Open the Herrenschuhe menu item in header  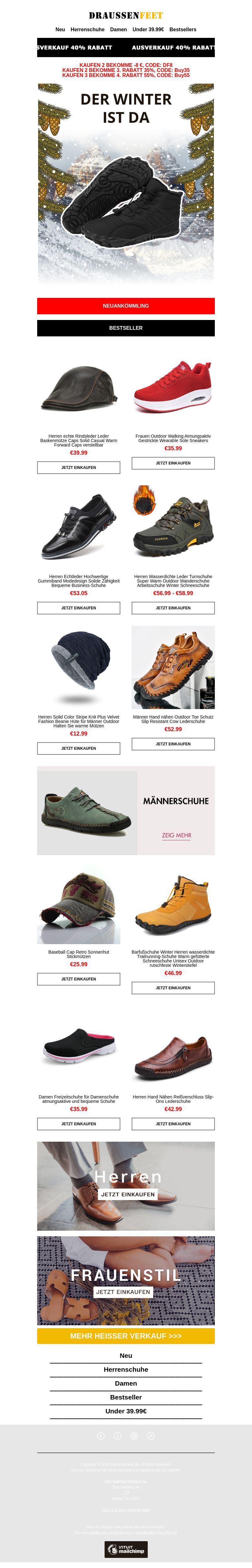tap(88, 29)
